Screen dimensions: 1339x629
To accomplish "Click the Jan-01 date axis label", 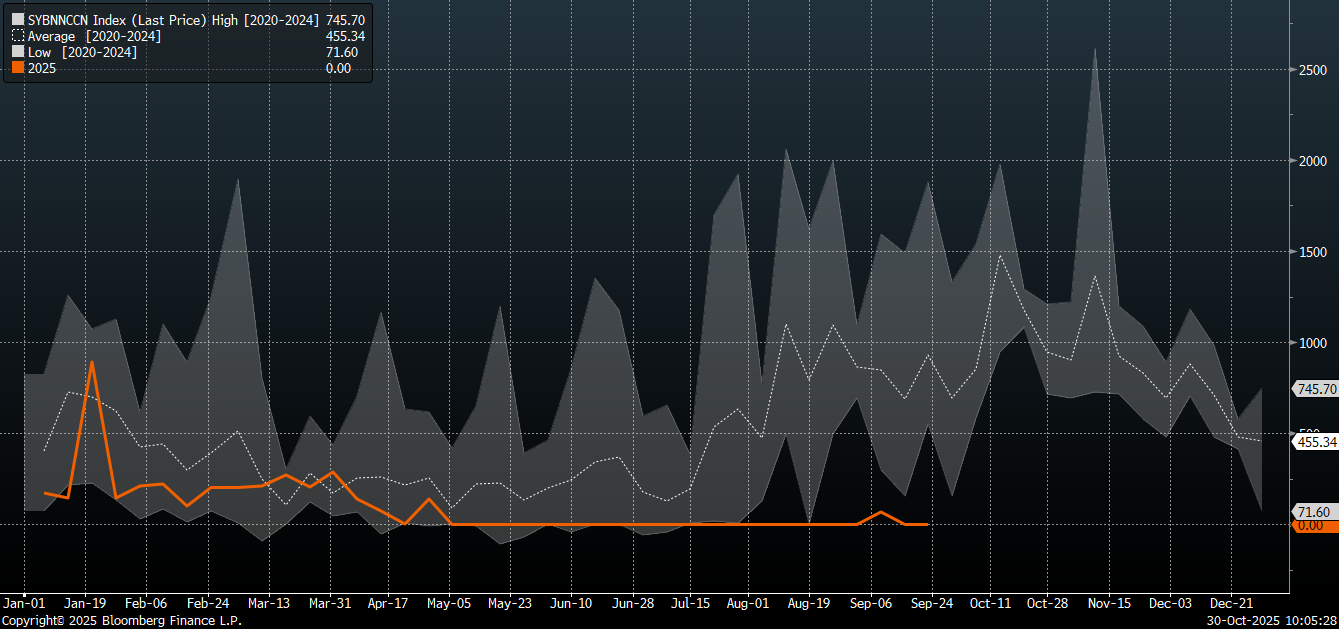I will coord(24,604).
